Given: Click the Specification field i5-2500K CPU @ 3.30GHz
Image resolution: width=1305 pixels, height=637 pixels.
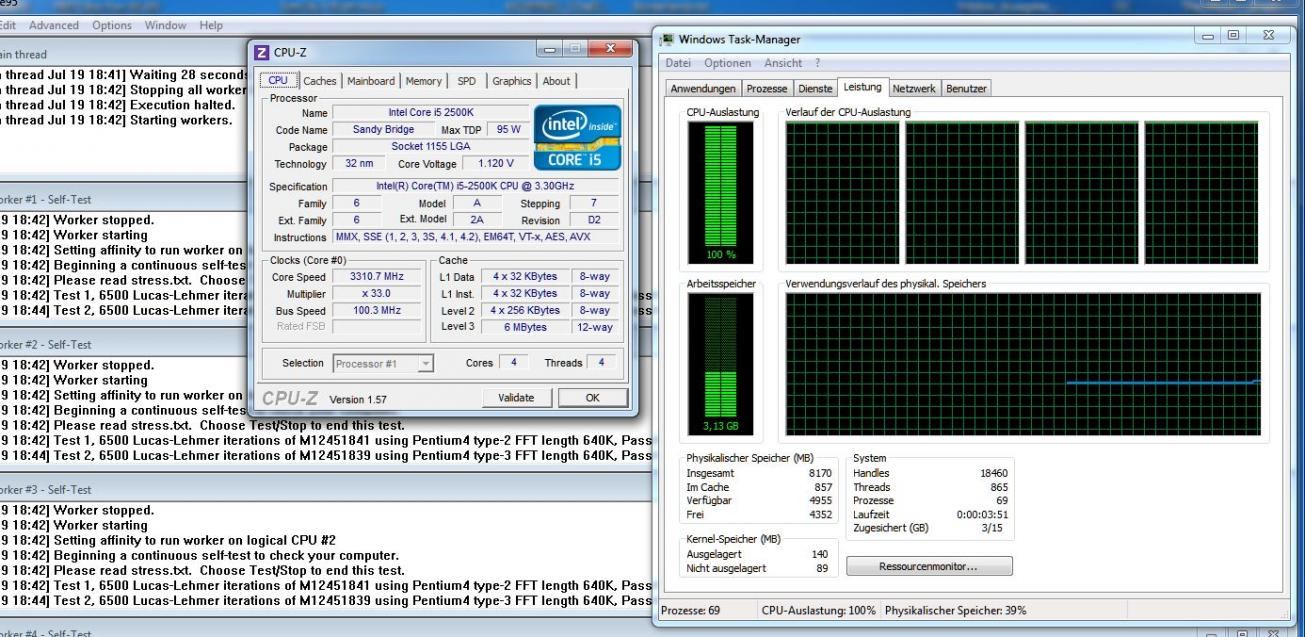Looking at the screenshot, I should click(474, 186).
